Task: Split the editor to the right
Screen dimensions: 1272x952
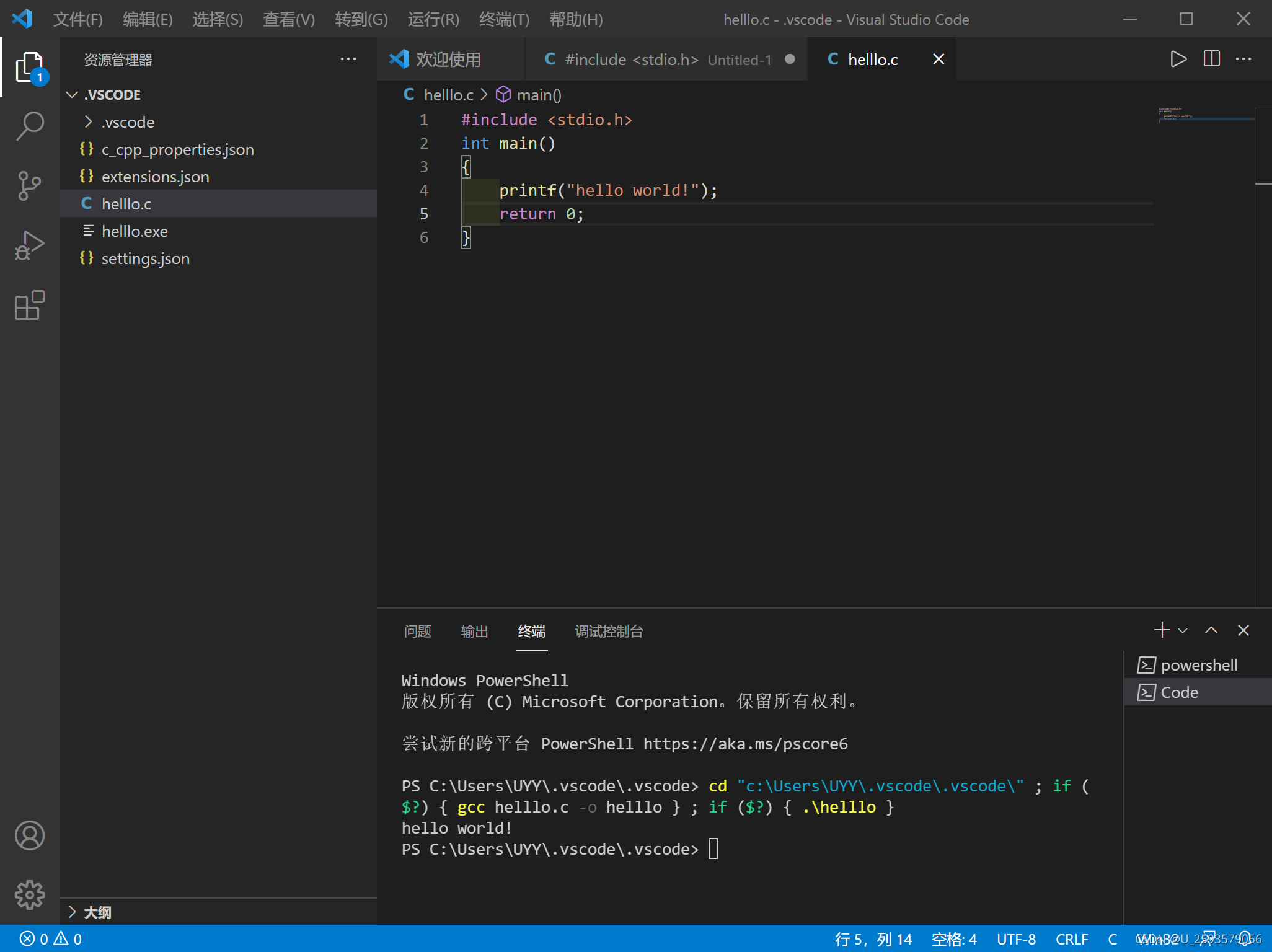Action: point(1212,59)
